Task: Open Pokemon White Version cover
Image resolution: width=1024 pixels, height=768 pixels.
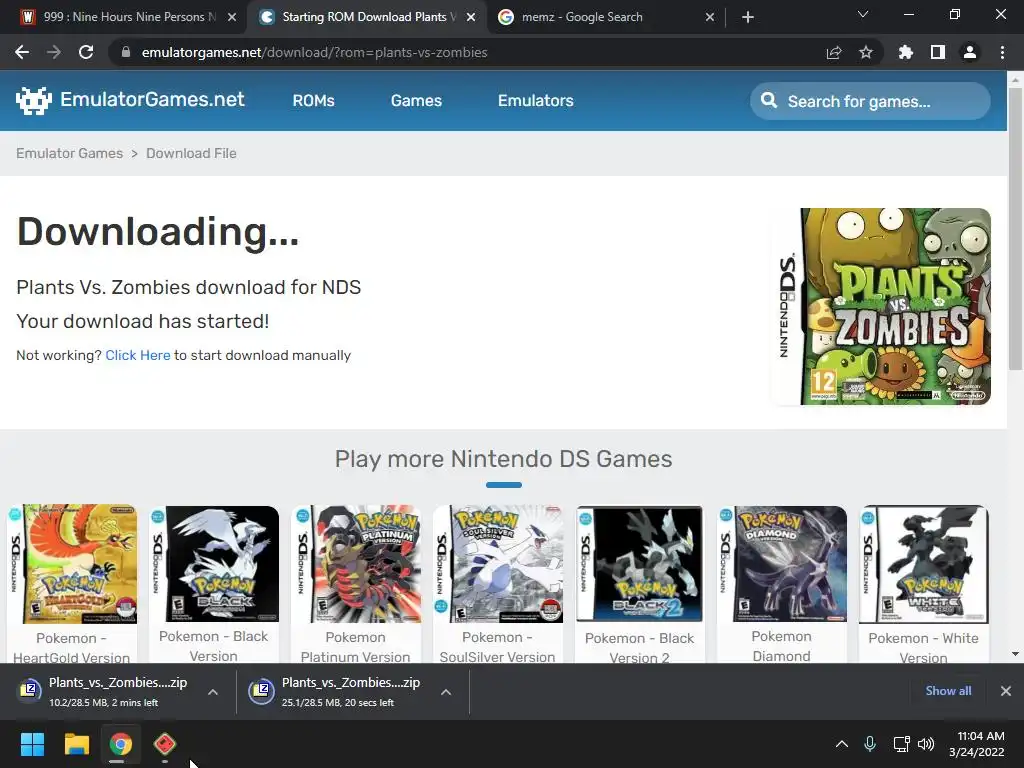Action: pos(923,564)
